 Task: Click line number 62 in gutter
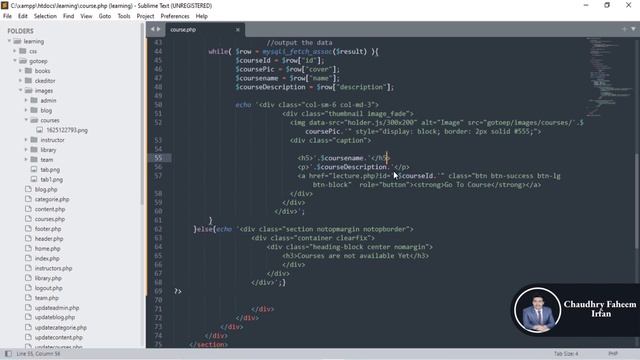tap(158, 229)
